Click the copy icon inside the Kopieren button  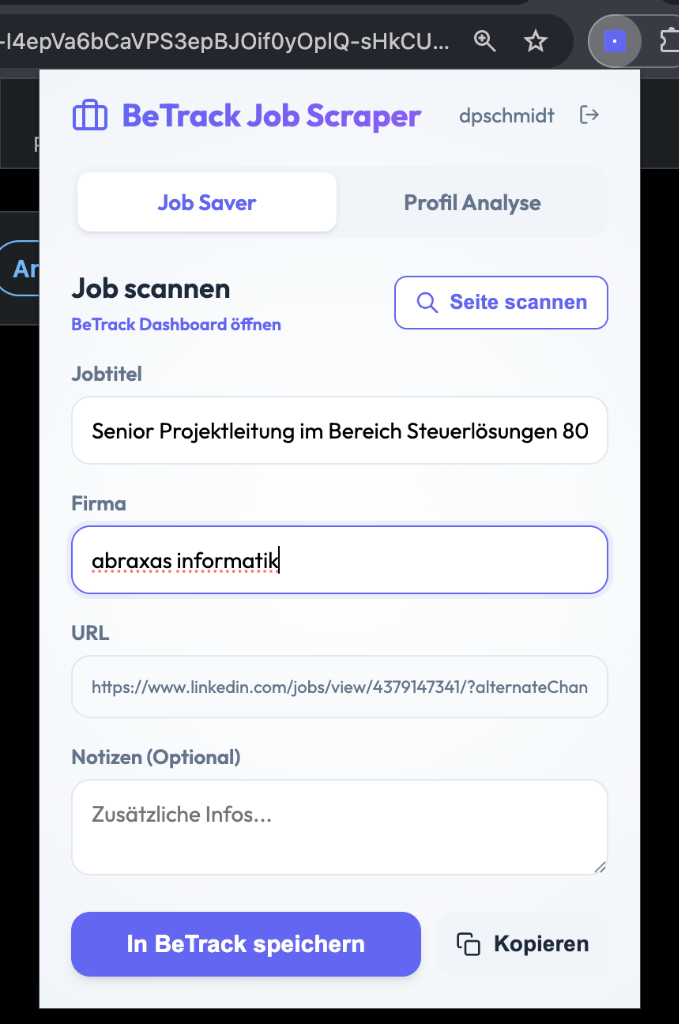click(467, 943)
